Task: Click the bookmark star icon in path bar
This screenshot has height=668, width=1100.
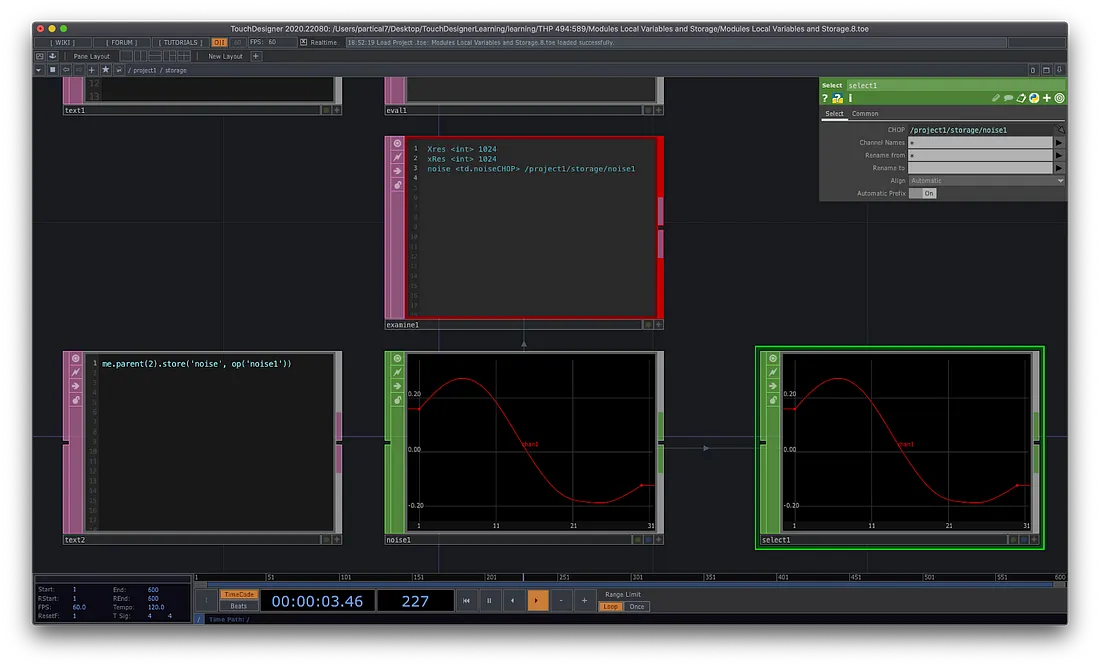Action: click(x=105, y=70)
